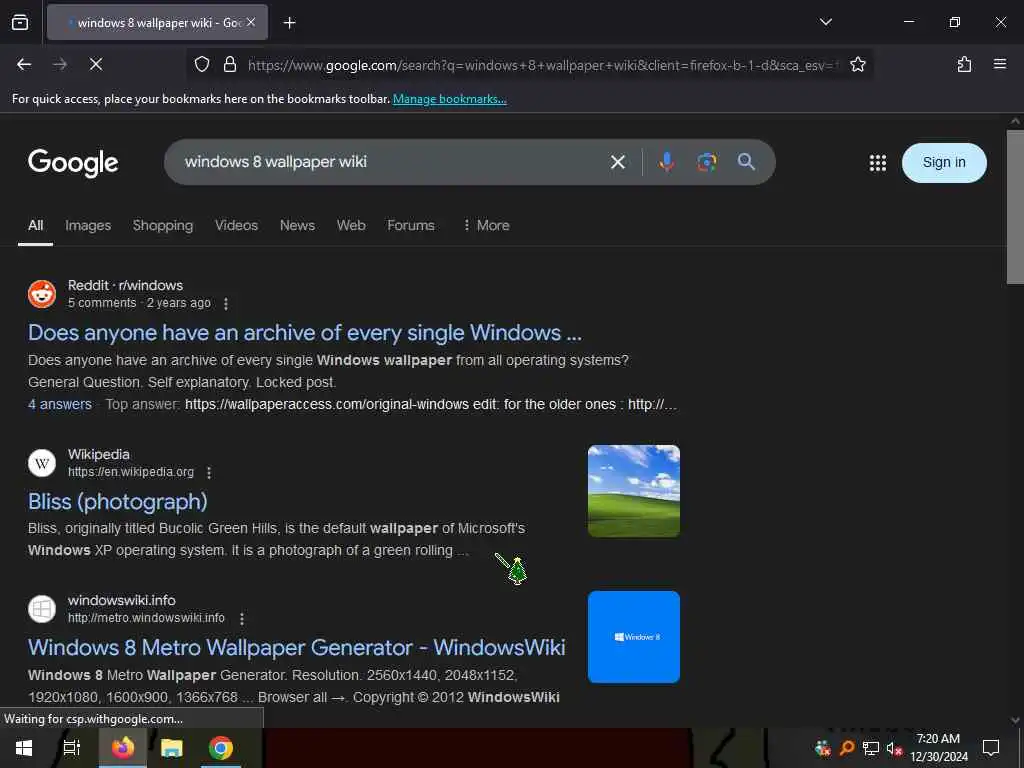
Task: Click the blue Windows 8 thumbnail
Action: pos(633,637)
